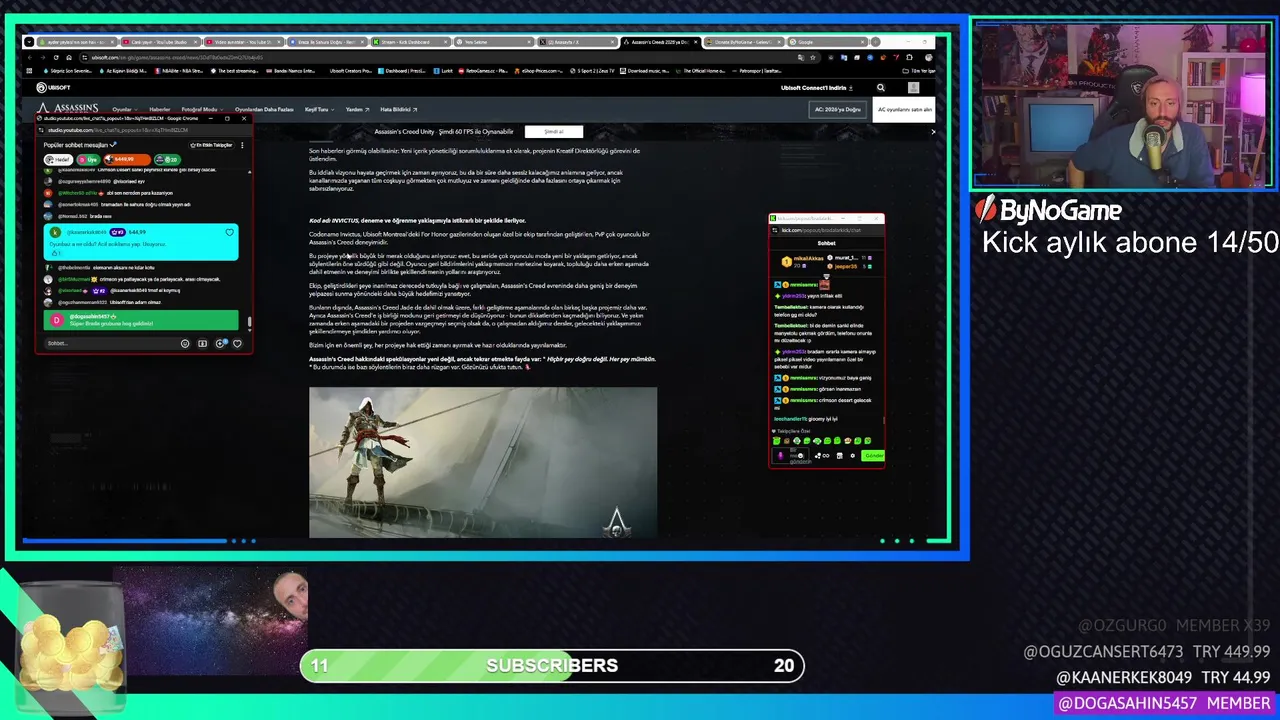The image size is (1280, 720).
Task: Switch to the Google browser tab
Action: pos(828,42)
